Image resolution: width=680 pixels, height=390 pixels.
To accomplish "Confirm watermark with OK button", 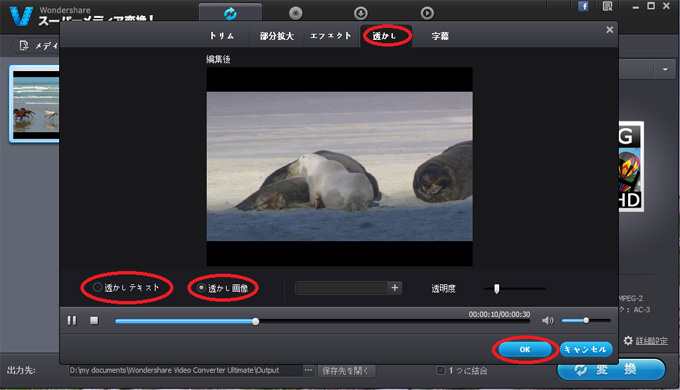I will click(x=525, y=349).
